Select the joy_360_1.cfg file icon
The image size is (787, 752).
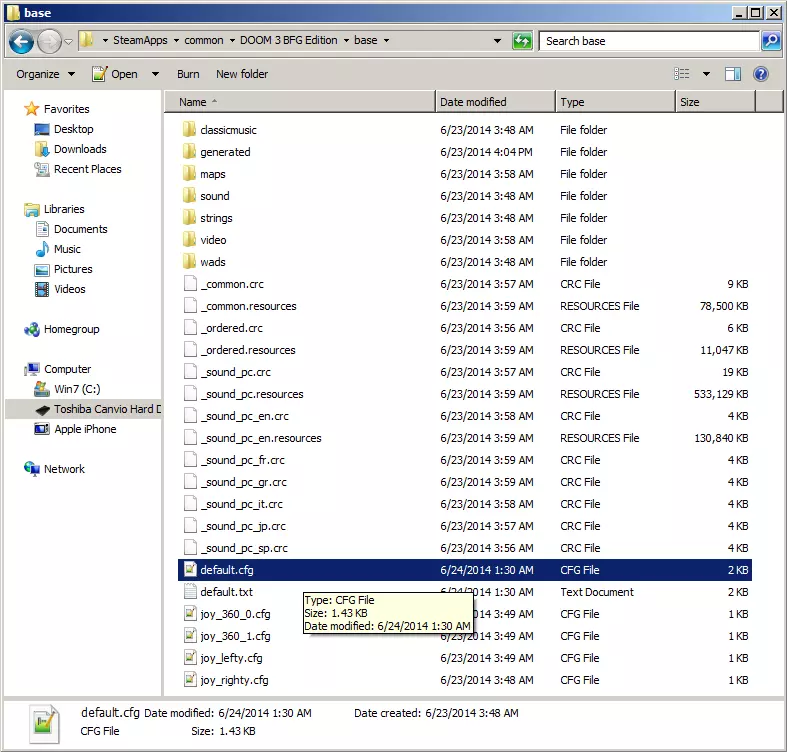point(190,636)
